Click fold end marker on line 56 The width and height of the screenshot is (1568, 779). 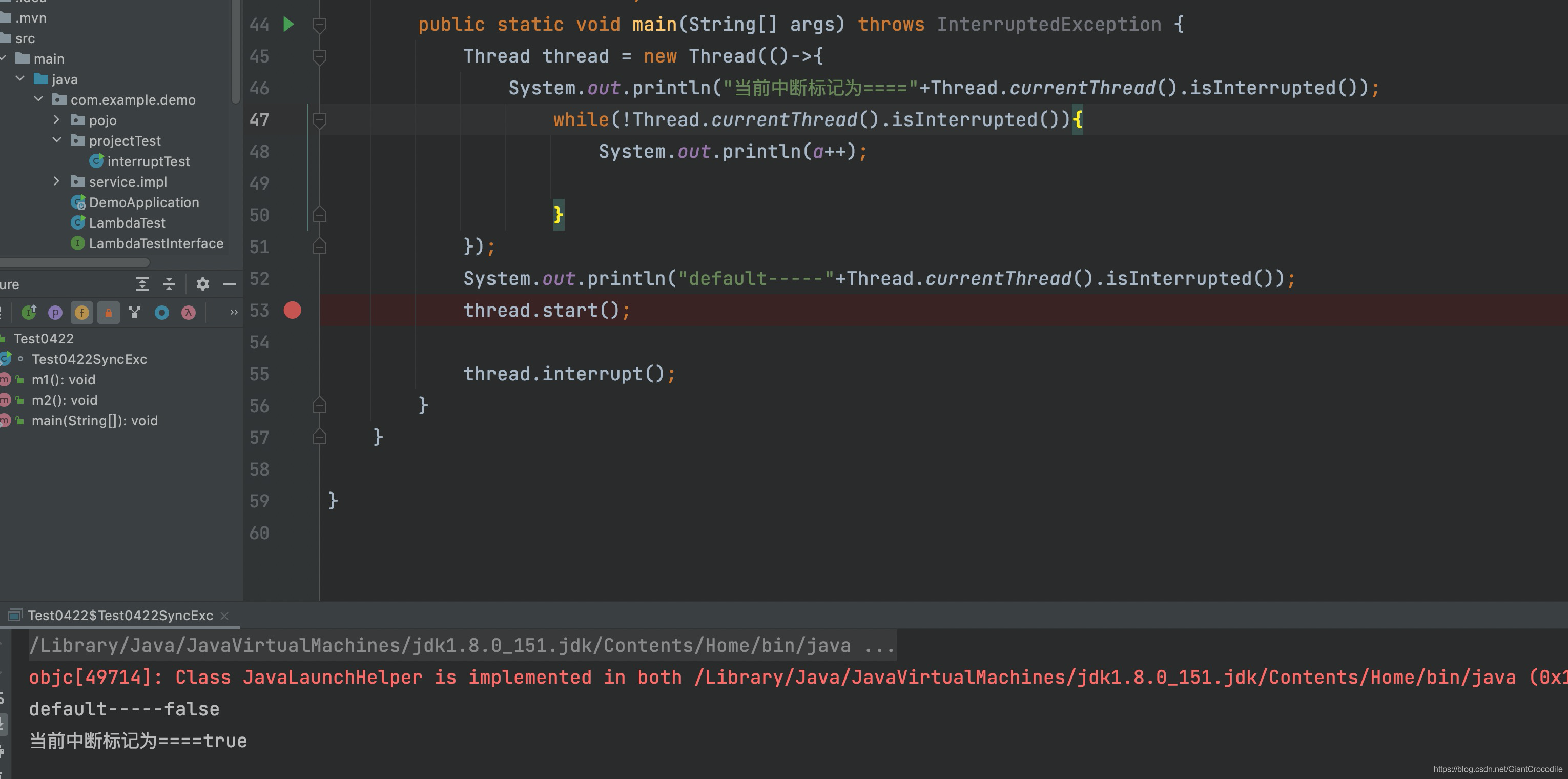click(320, 405)
